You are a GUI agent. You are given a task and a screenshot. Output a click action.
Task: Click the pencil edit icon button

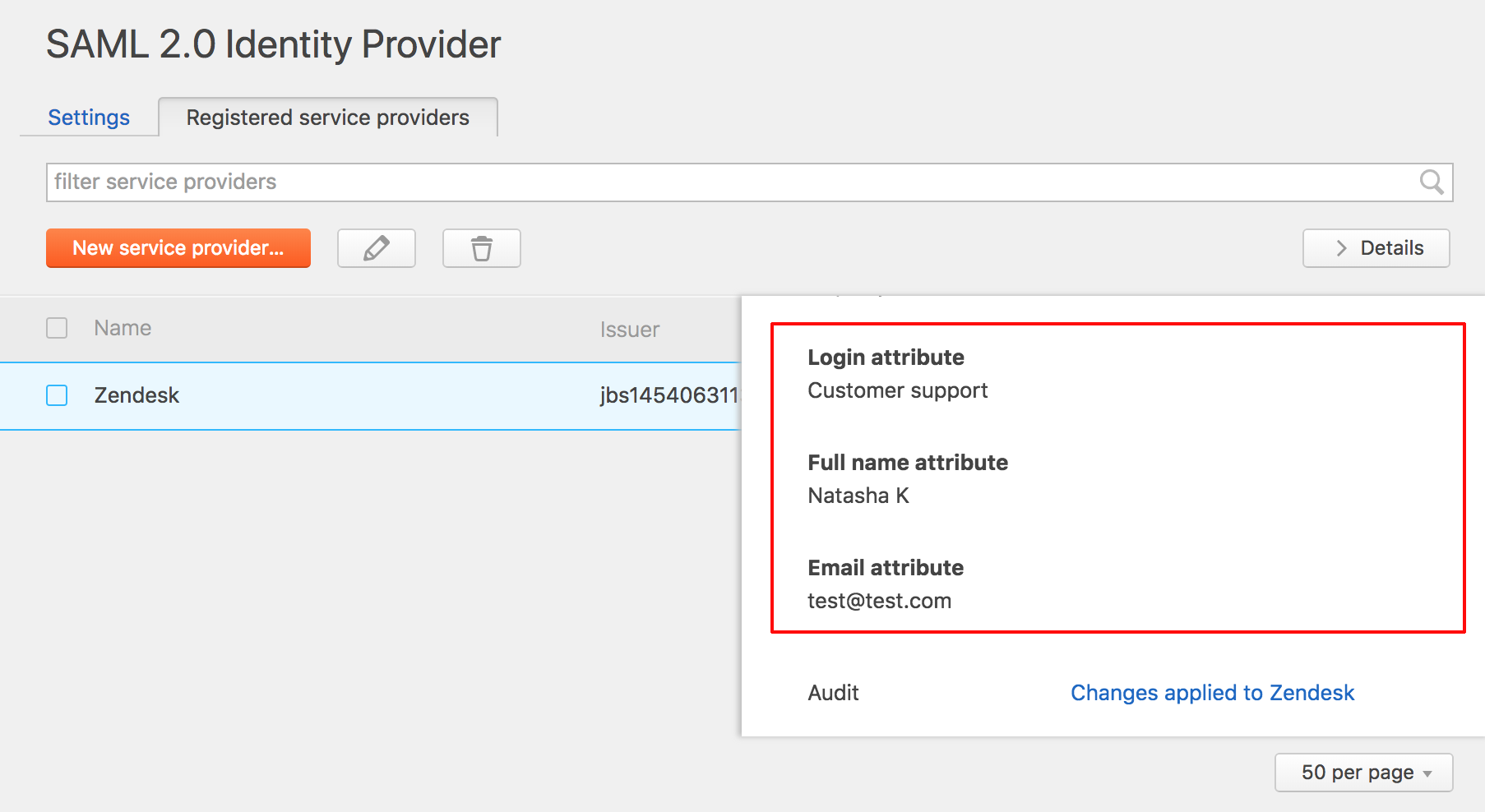tap(377, 248)
